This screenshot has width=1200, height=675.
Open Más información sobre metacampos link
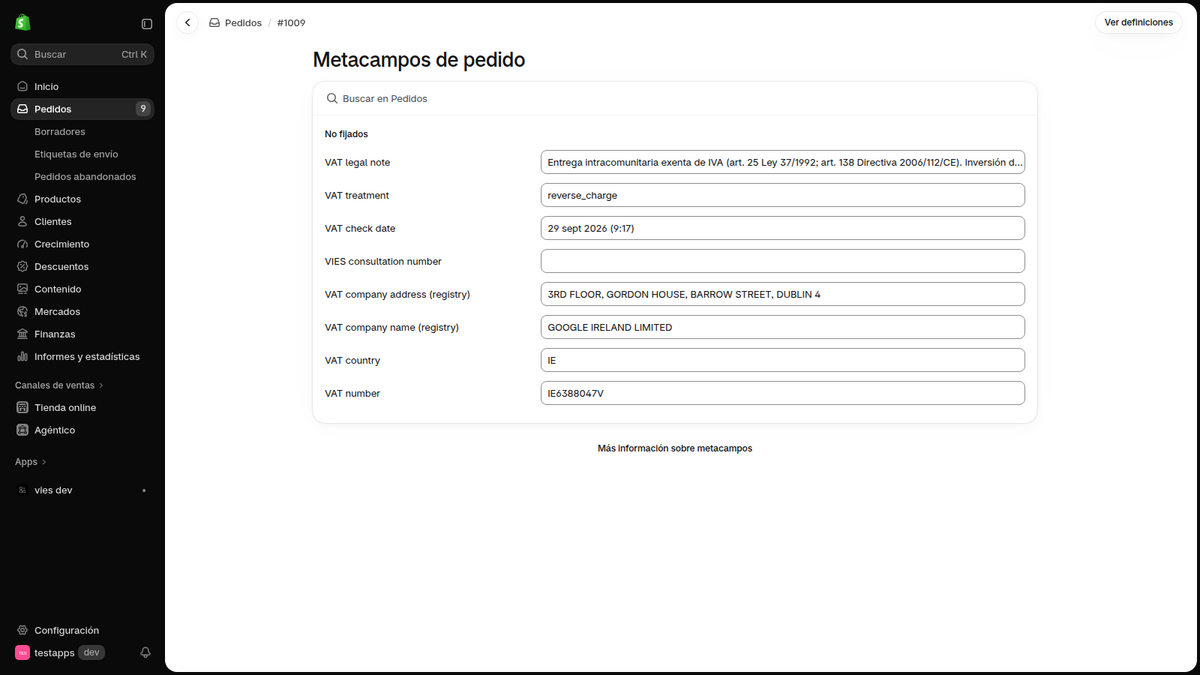click(675, 448)
